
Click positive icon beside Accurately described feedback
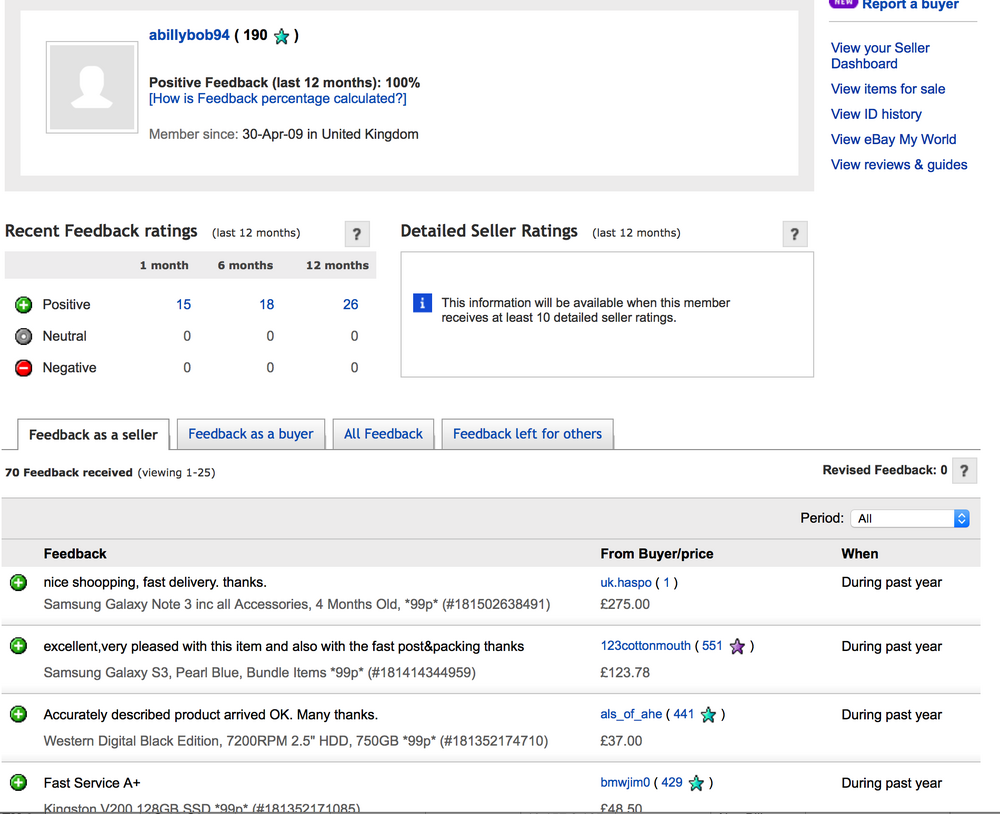tap(18, 714)
